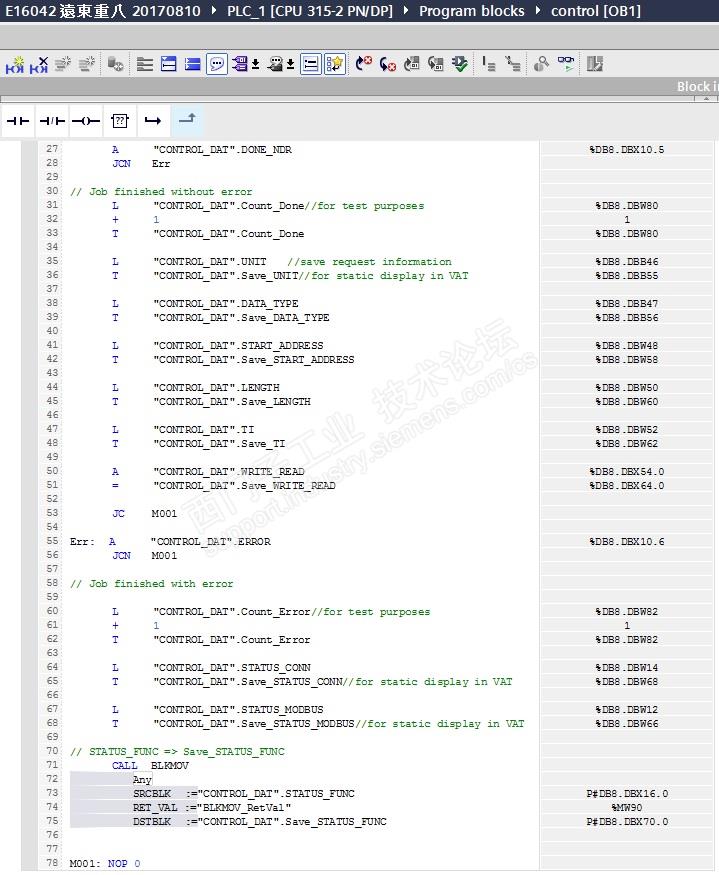
Task: Insert an output coil from favorites
Action: [86, 121]
